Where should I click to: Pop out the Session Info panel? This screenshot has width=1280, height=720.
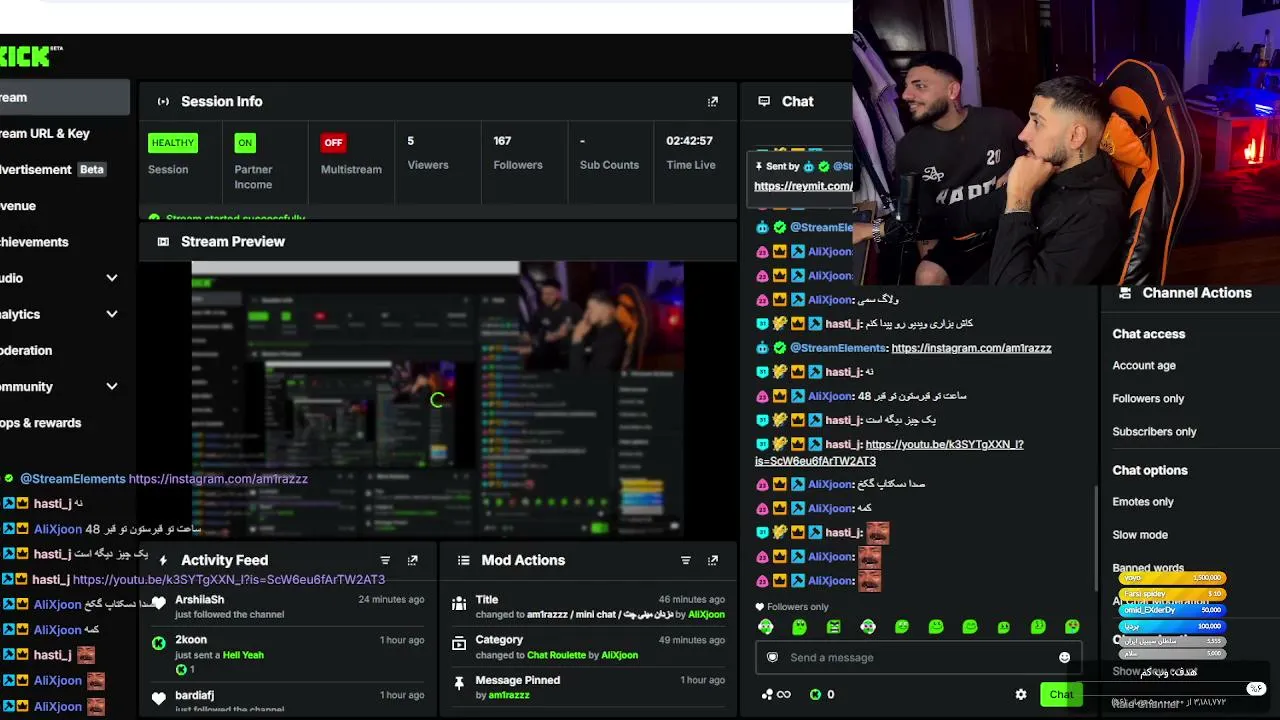click(x=713, y=101)
